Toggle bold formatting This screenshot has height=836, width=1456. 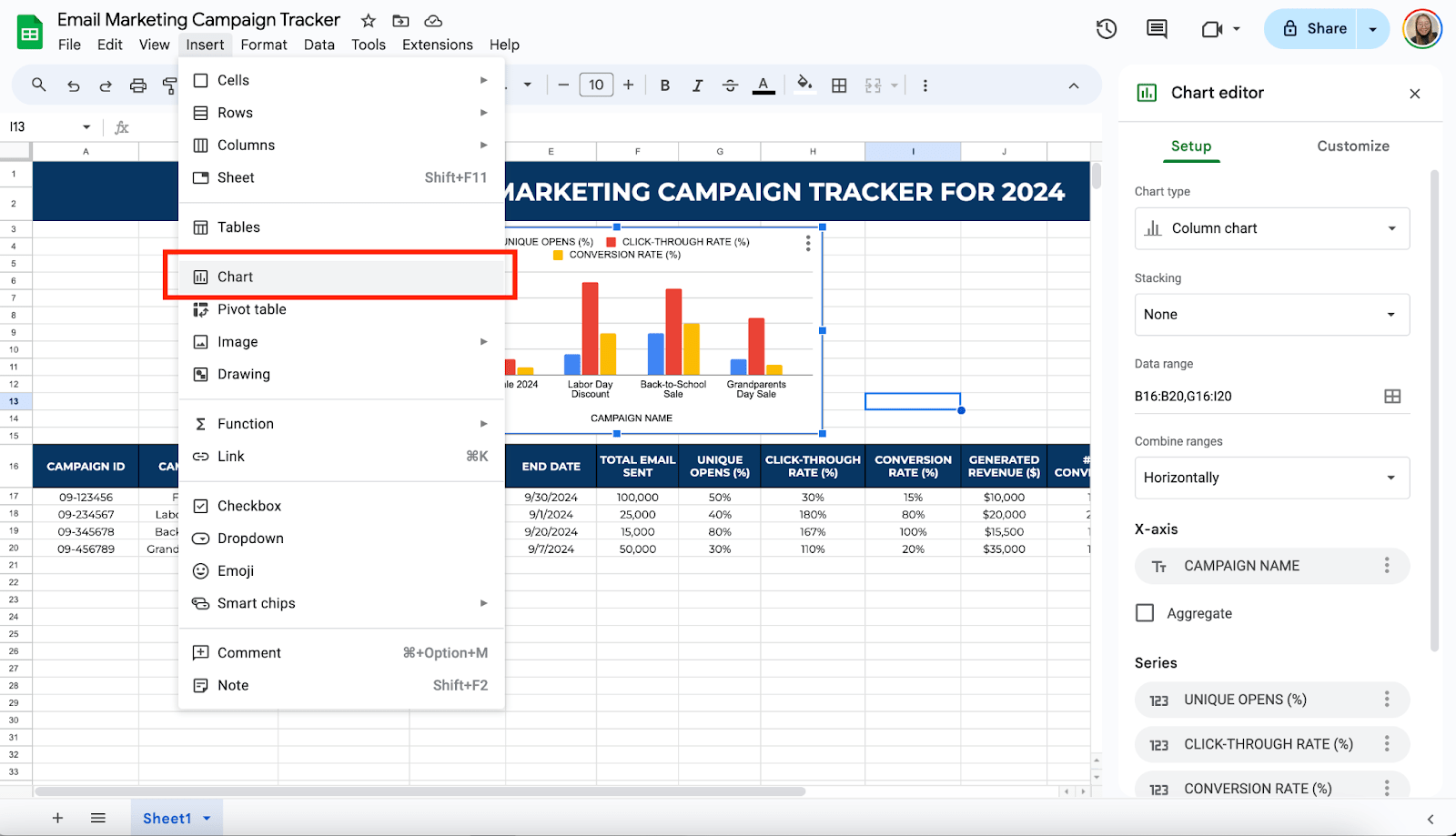pyautogui.click(x=665, y=86)
